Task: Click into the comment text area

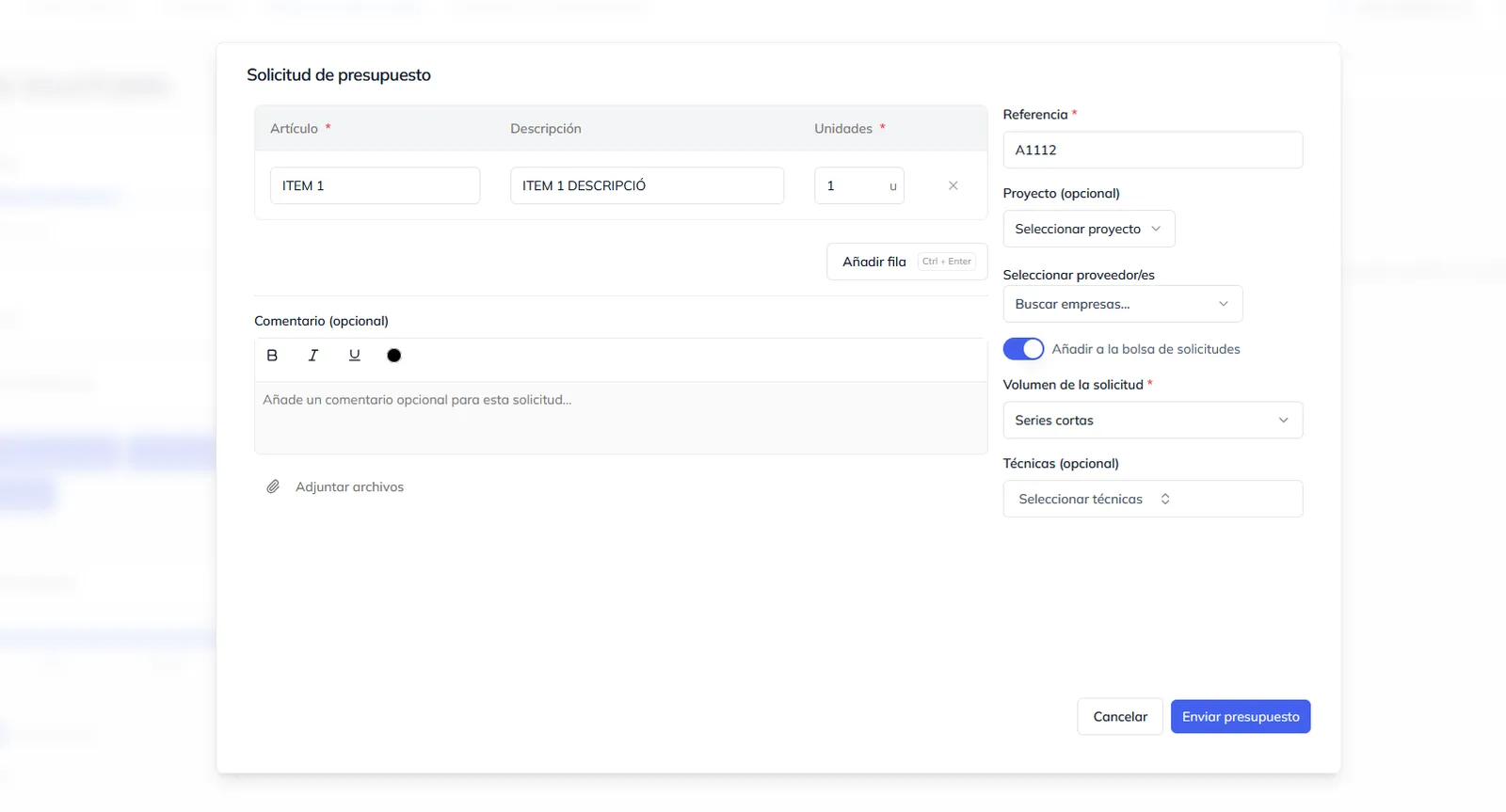Action: [x=621, y=418]
